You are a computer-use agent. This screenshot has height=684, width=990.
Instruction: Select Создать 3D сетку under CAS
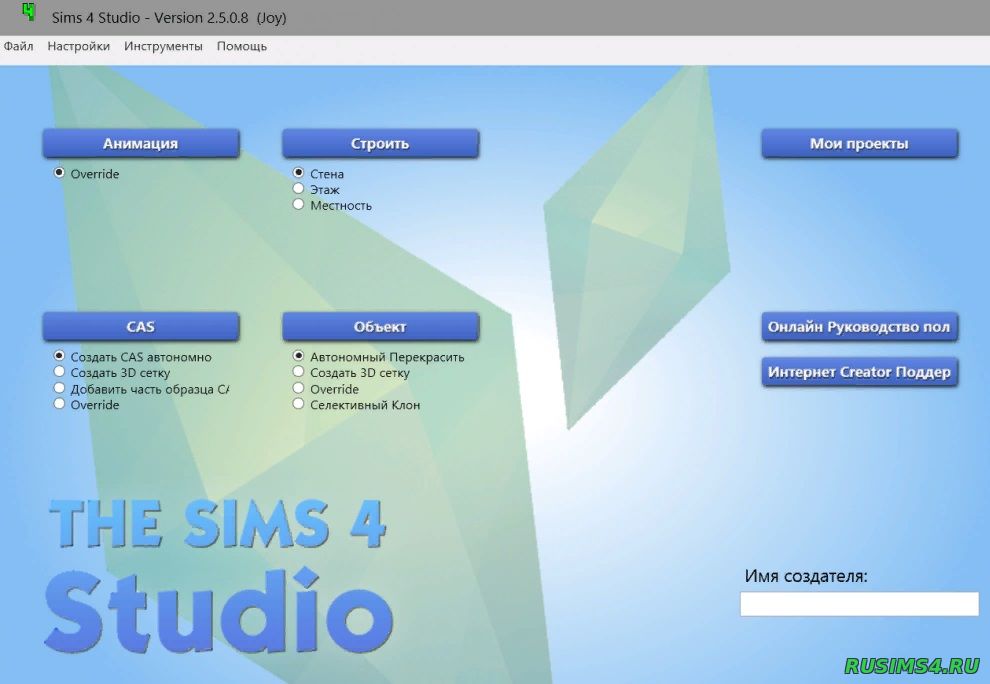point(60,372)
